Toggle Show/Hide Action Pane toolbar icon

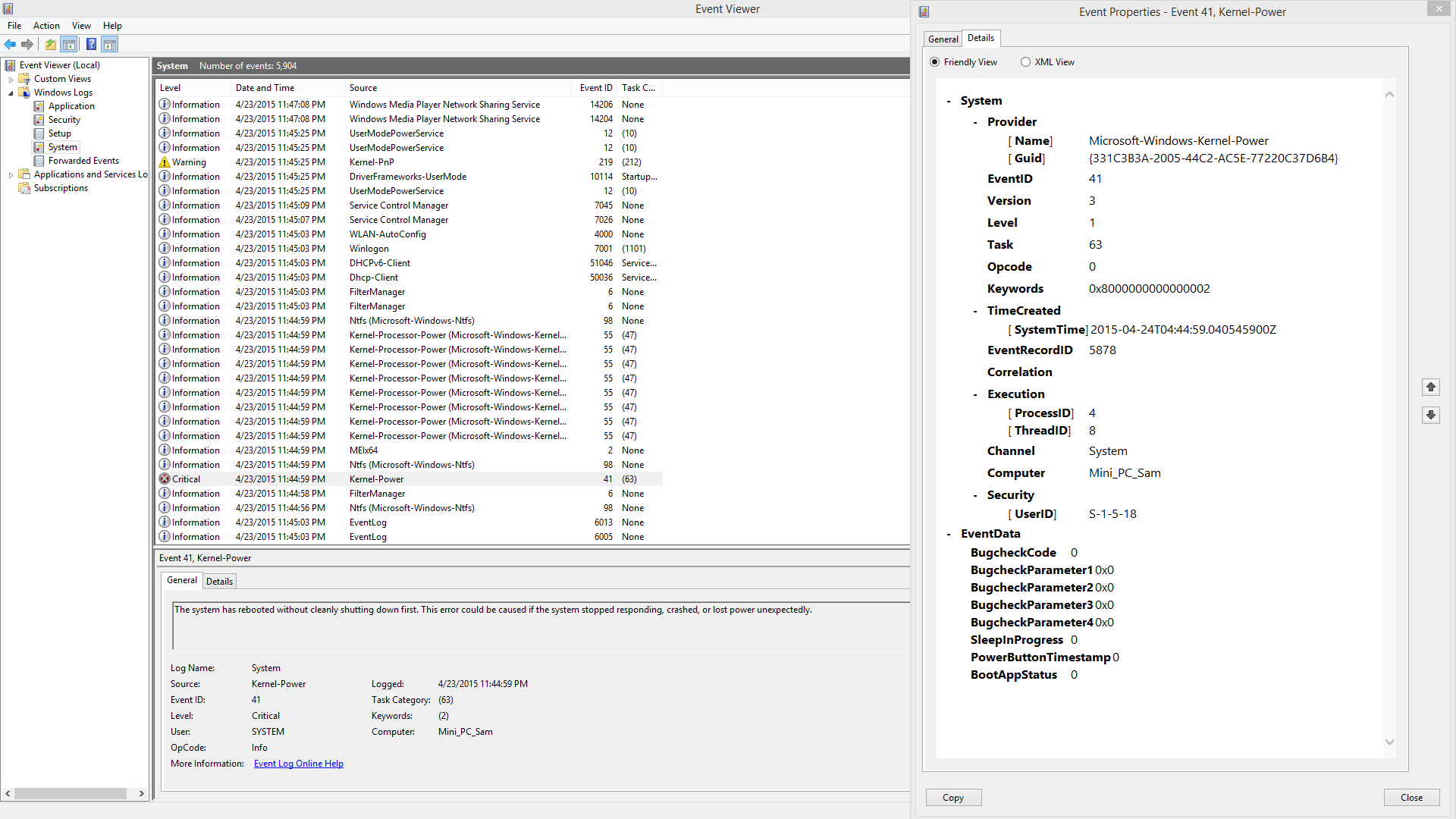coord(110,44)
